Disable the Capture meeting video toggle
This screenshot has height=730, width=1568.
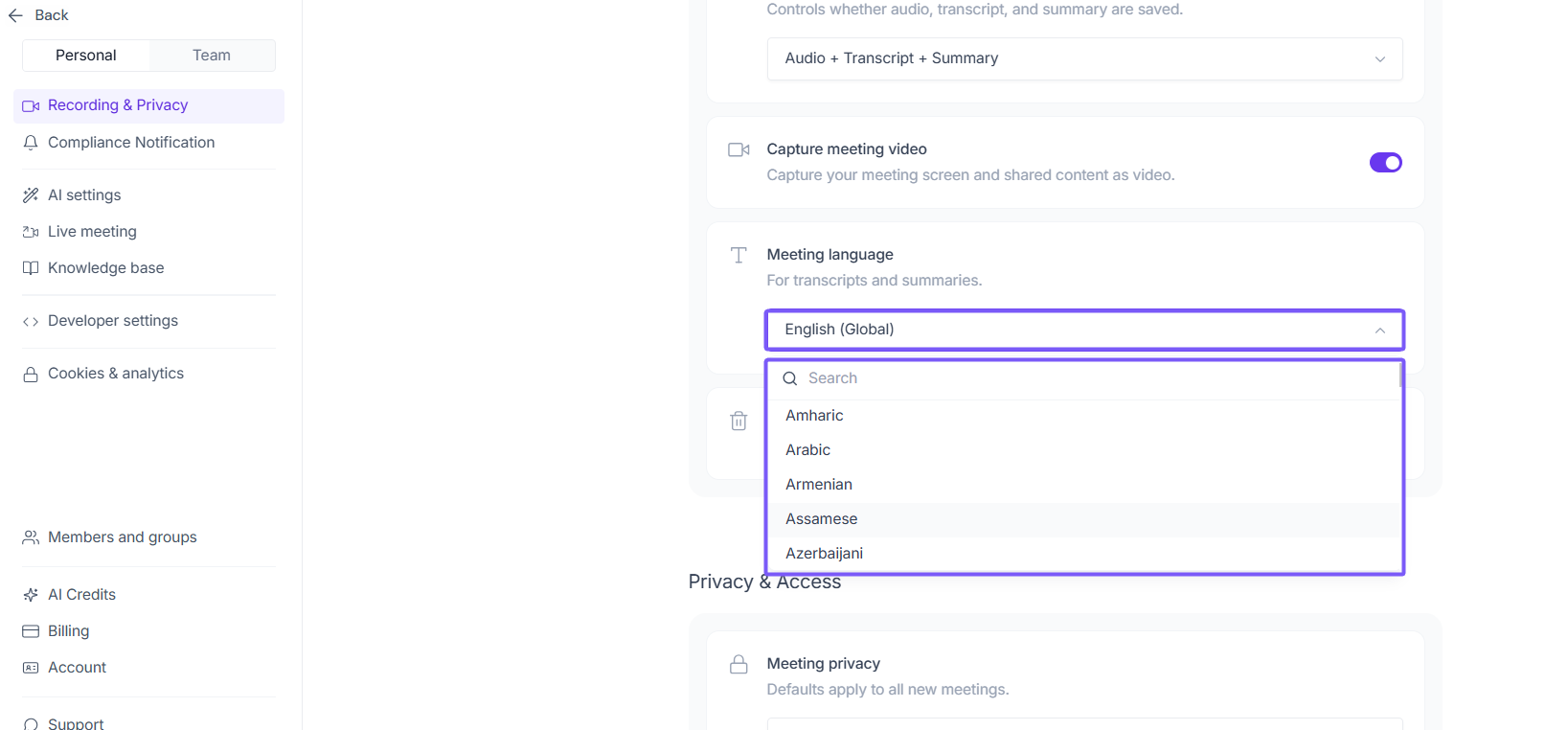(1385, 163)
